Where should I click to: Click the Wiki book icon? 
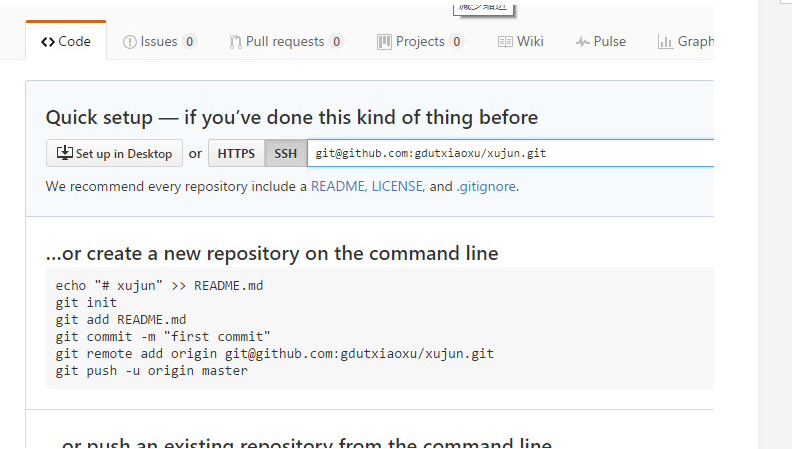tap(505, 42)
